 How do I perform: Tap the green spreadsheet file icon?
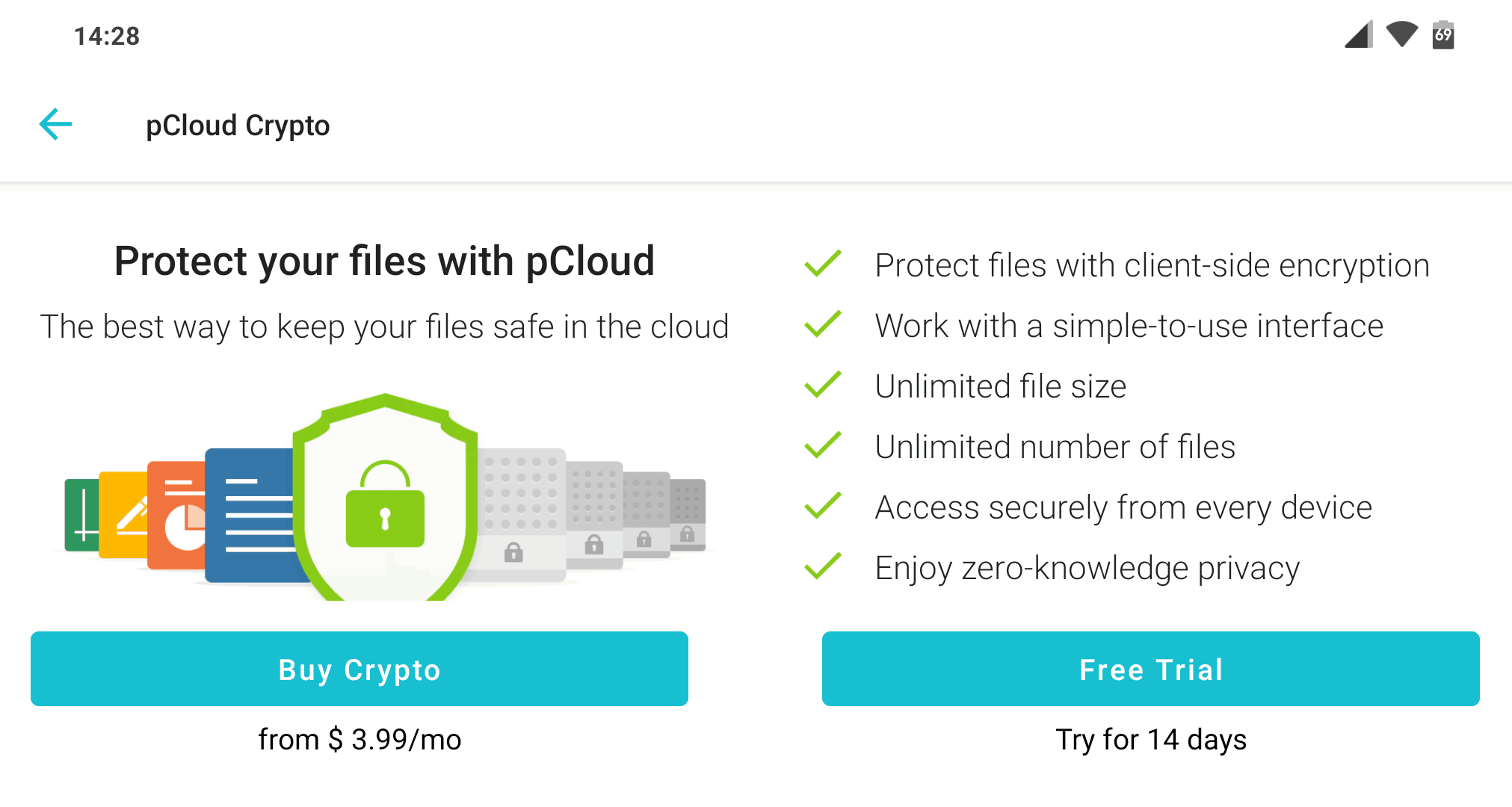tap(81, 516)
